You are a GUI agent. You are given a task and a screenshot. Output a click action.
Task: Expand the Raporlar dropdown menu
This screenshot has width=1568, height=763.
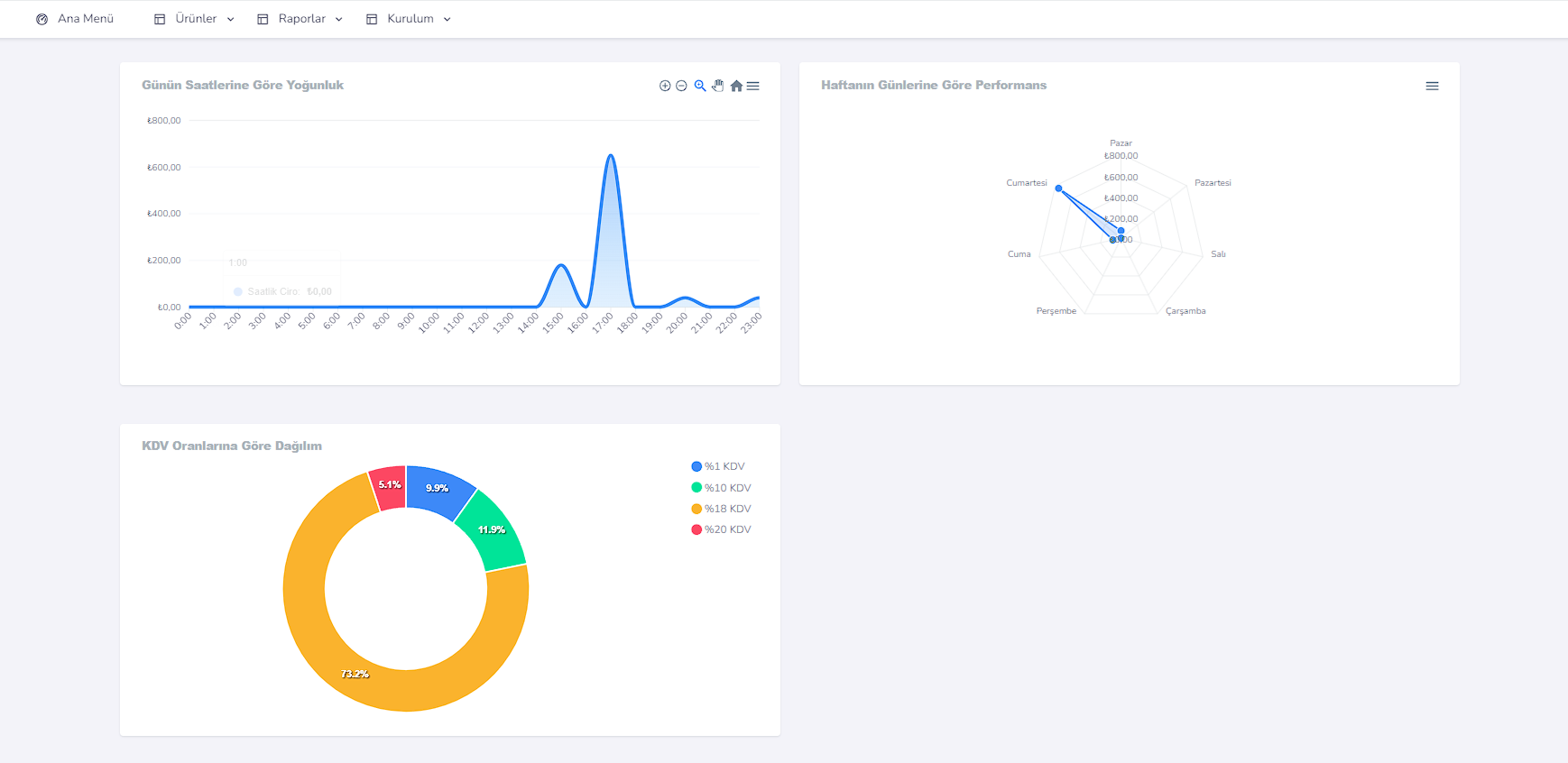pos(300,19)
